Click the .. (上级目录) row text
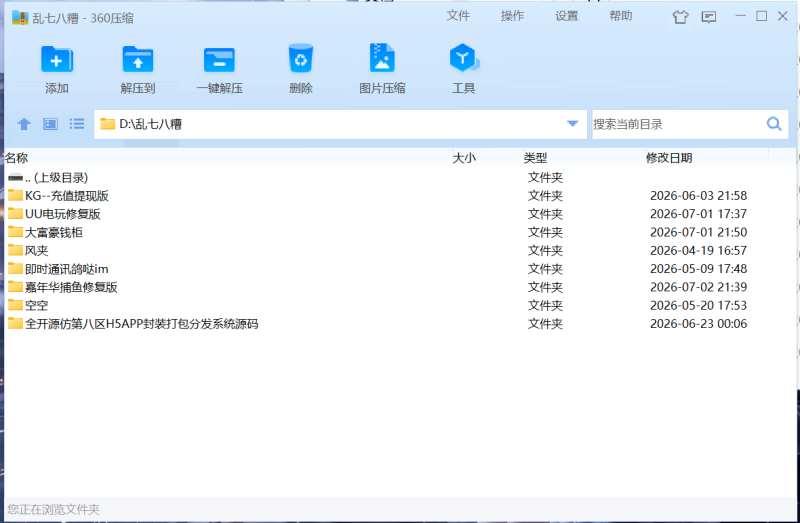This screenshot has width=800, height=523. pyautogui.click(x=57, y=178)
